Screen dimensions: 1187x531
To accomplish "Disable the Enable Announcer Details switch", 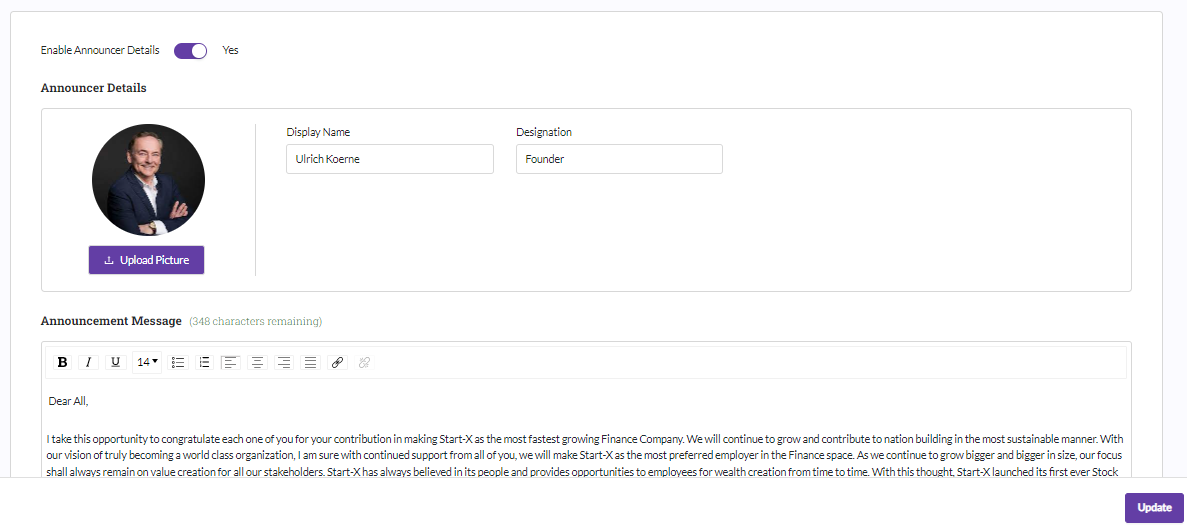I will tap(191, 51).
